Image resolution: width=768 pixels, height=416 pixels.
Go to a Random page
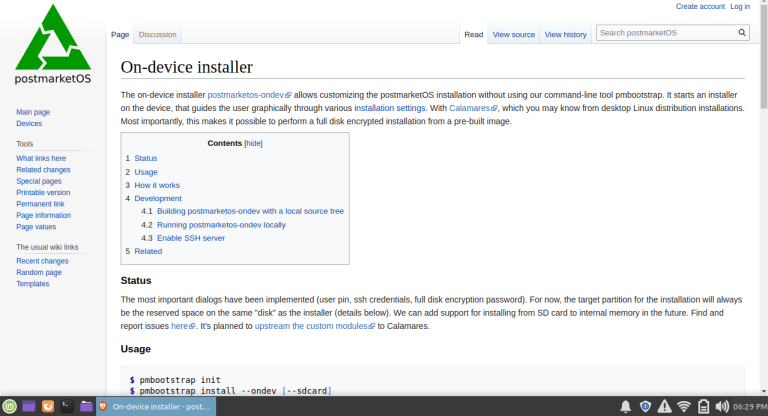pos(39,272)
